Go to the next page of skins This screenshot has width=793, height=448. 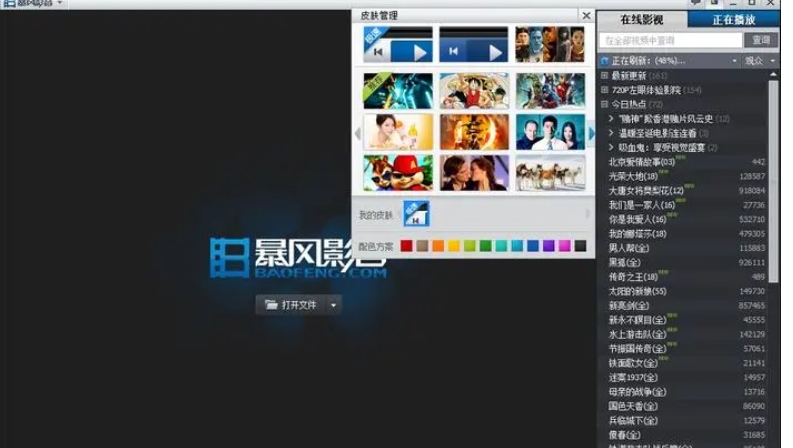(x=591, y=133)
